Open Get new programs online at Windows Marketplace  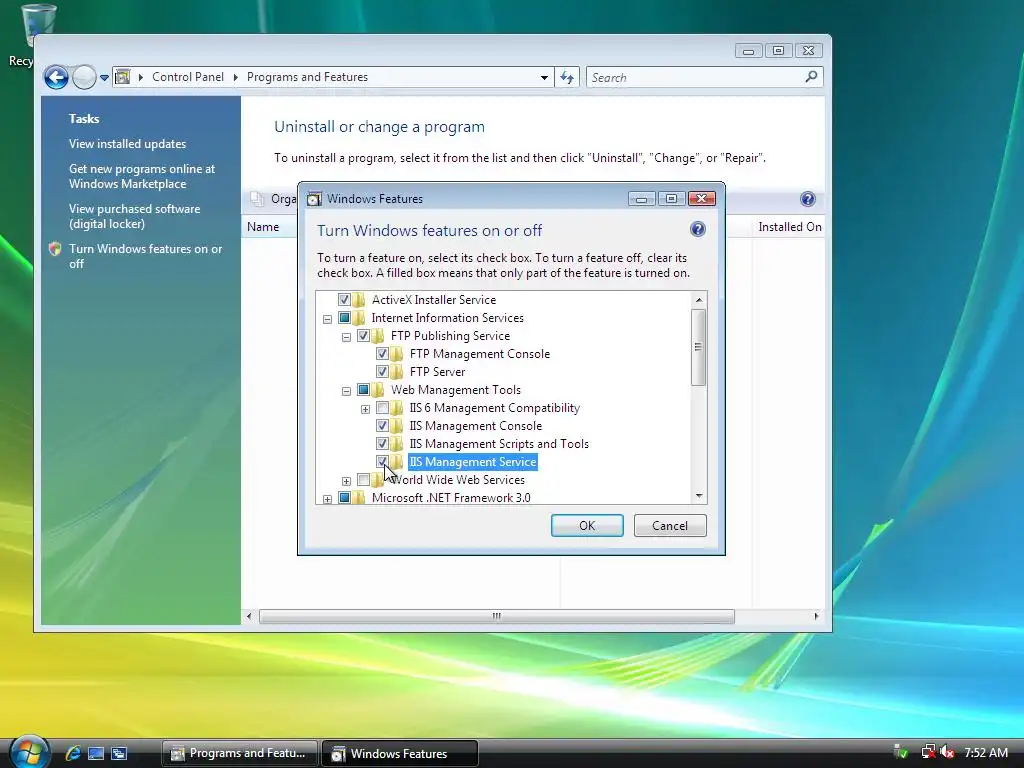point(142,176)
